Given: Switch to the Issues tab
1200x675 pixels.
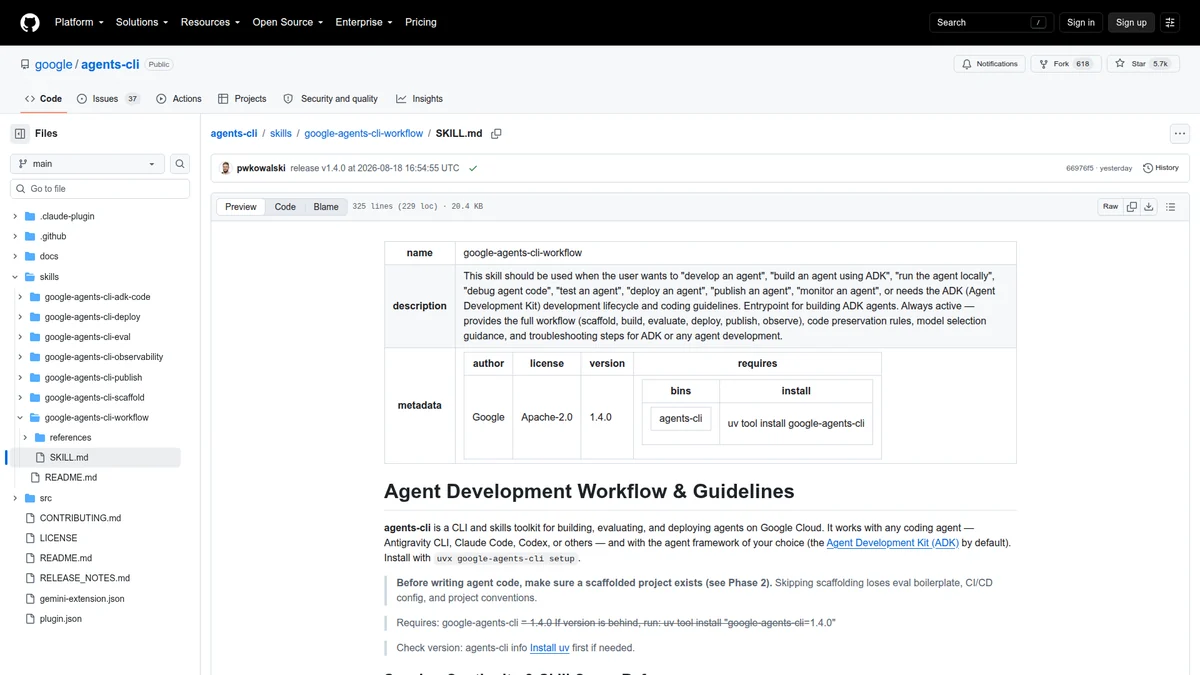Looking at the screenshot, I should [x=108, y=99].
